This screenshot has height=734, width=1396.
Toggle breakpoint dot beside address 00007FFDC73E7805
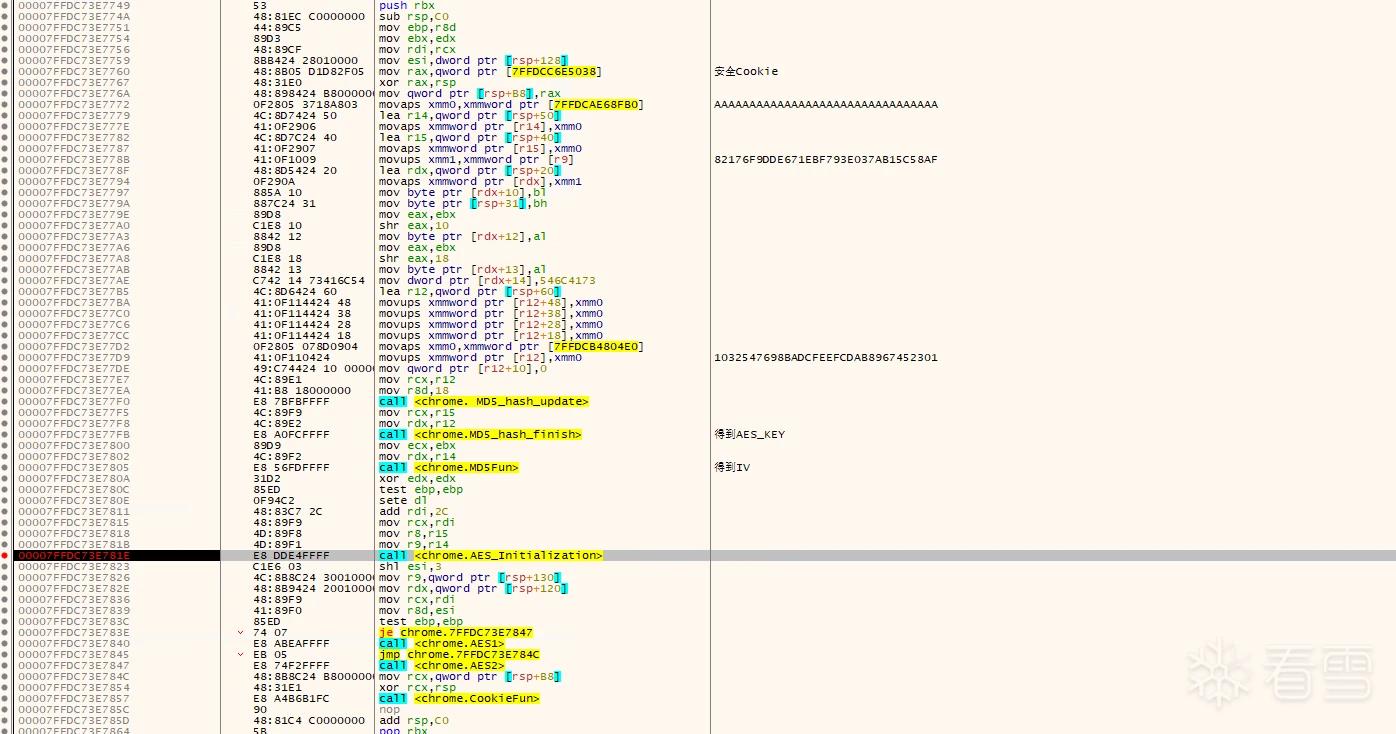(5, 467)
